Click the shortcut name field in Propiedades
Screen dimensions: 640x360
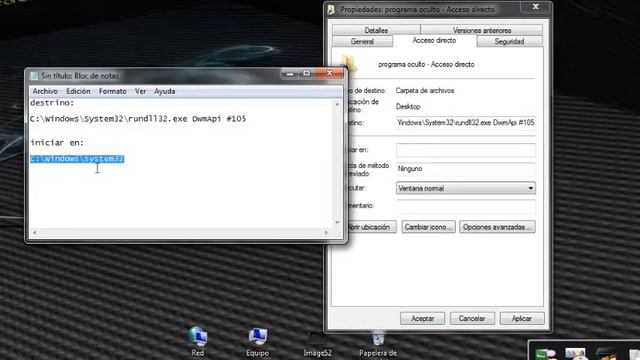pos(426,64)
